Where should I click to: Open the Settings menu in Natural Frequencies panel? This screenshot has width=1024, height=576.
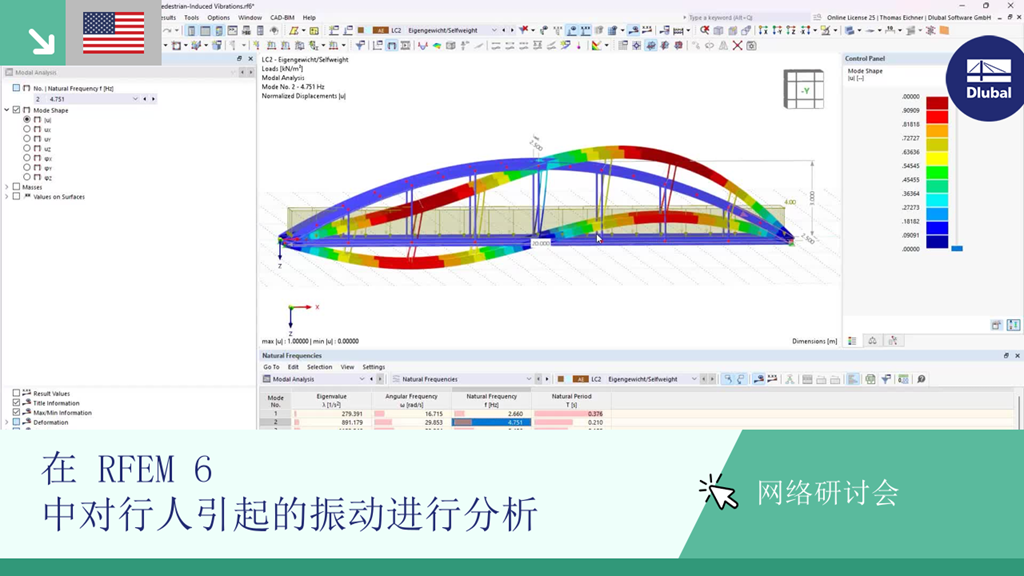pyautogui.click(x=374, y=367)
